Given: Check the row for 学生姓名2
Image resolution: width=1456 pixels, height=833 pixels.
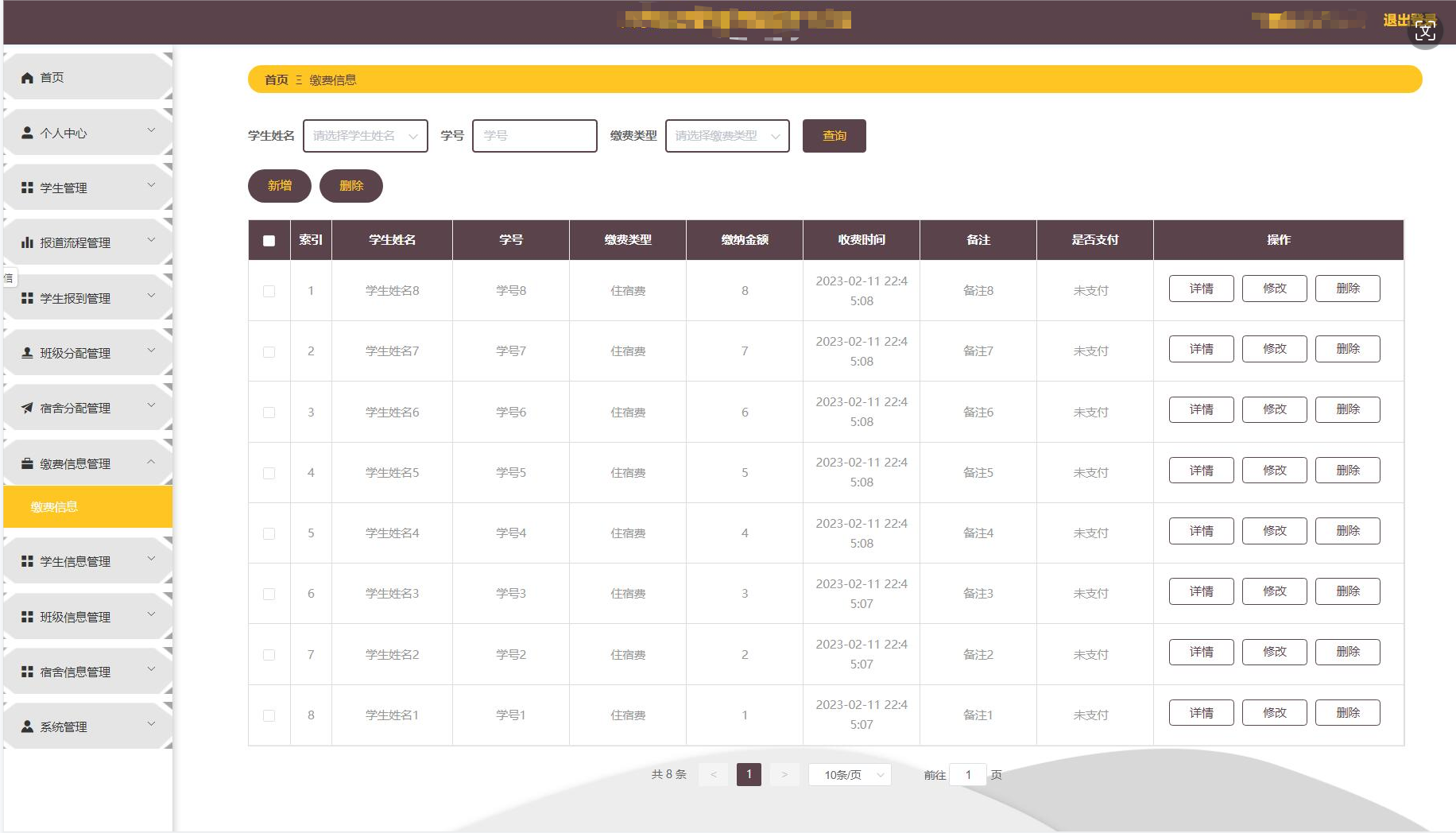Looking at the screenshot, I should (x=269, y=655).
